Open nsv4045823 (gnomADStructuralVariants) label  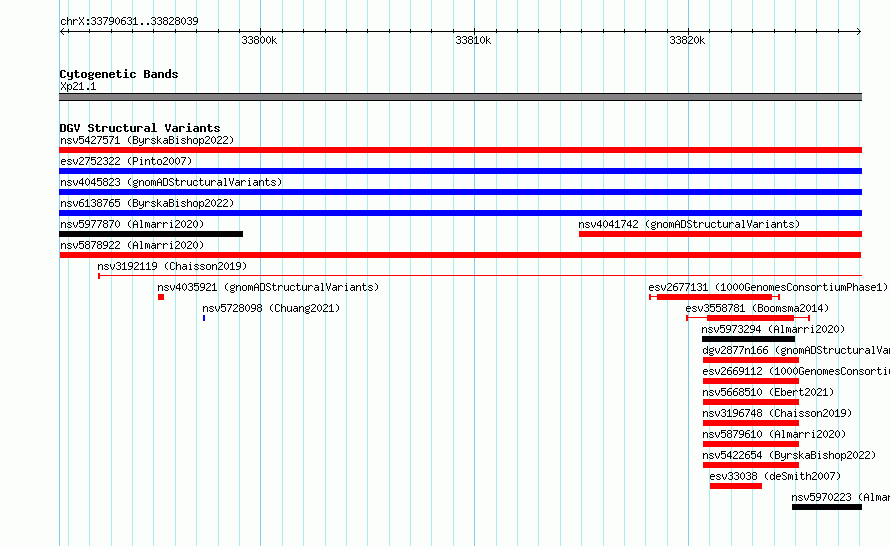coord(171,182)
